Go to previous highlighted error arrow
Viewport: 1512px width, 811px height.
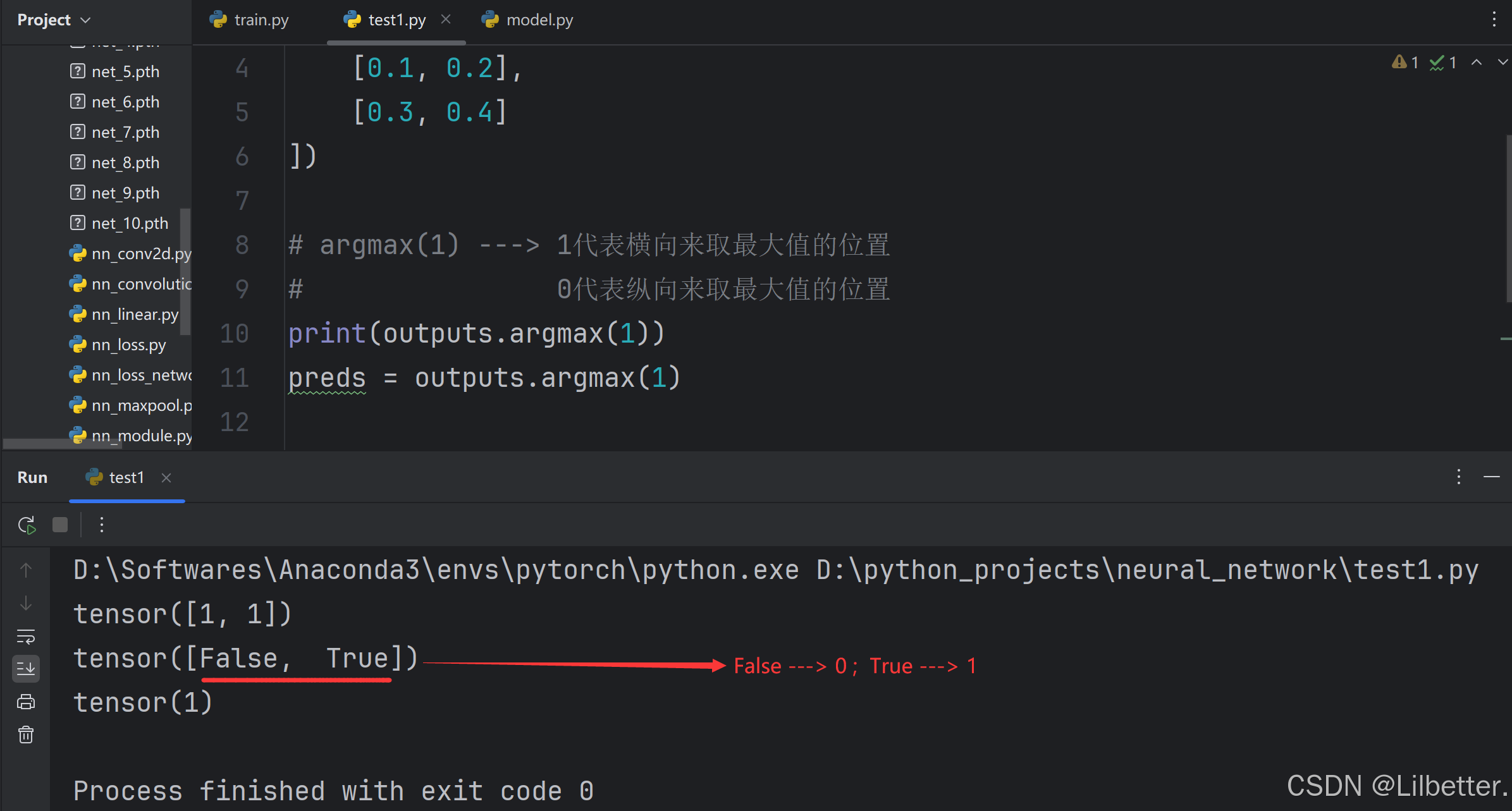[x=1477, y=62]
